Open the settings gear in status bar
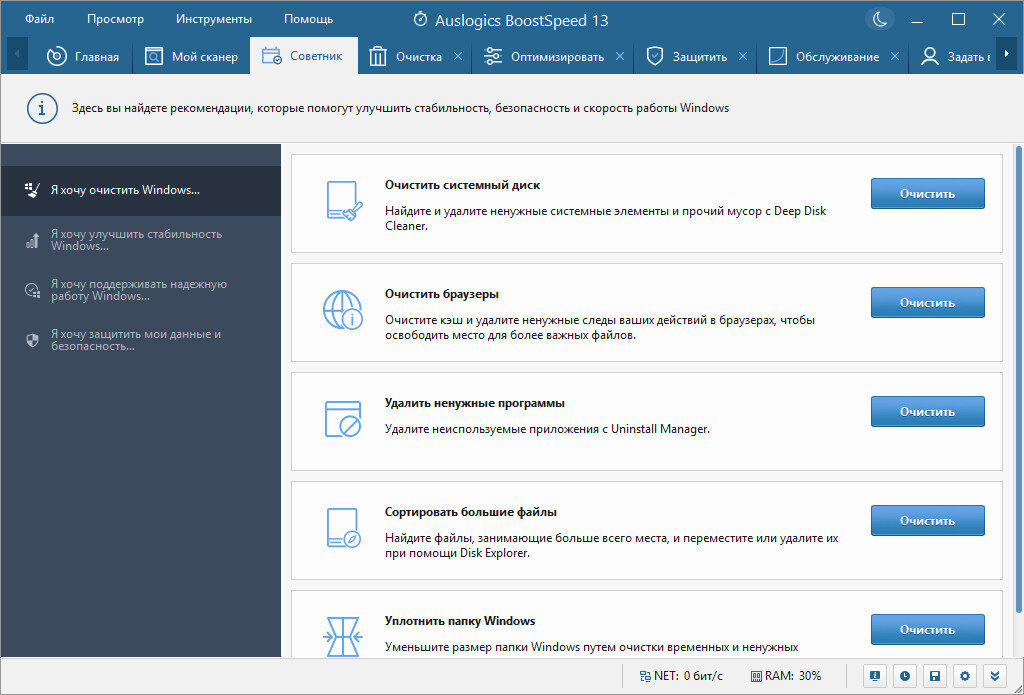 [x=965, y=676]
